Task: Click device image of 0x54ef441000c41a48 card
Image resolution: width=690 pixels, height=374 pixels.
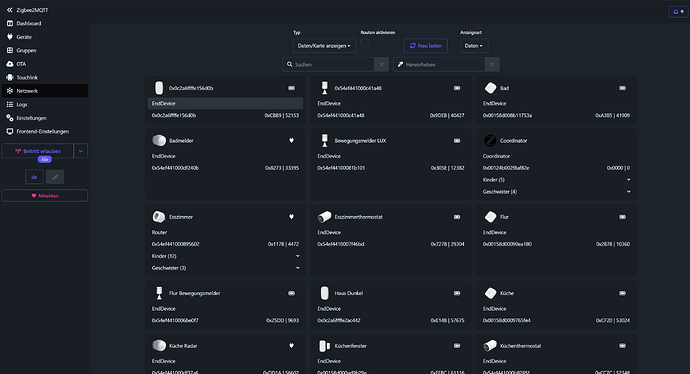Action: click(x=324, y=88)
